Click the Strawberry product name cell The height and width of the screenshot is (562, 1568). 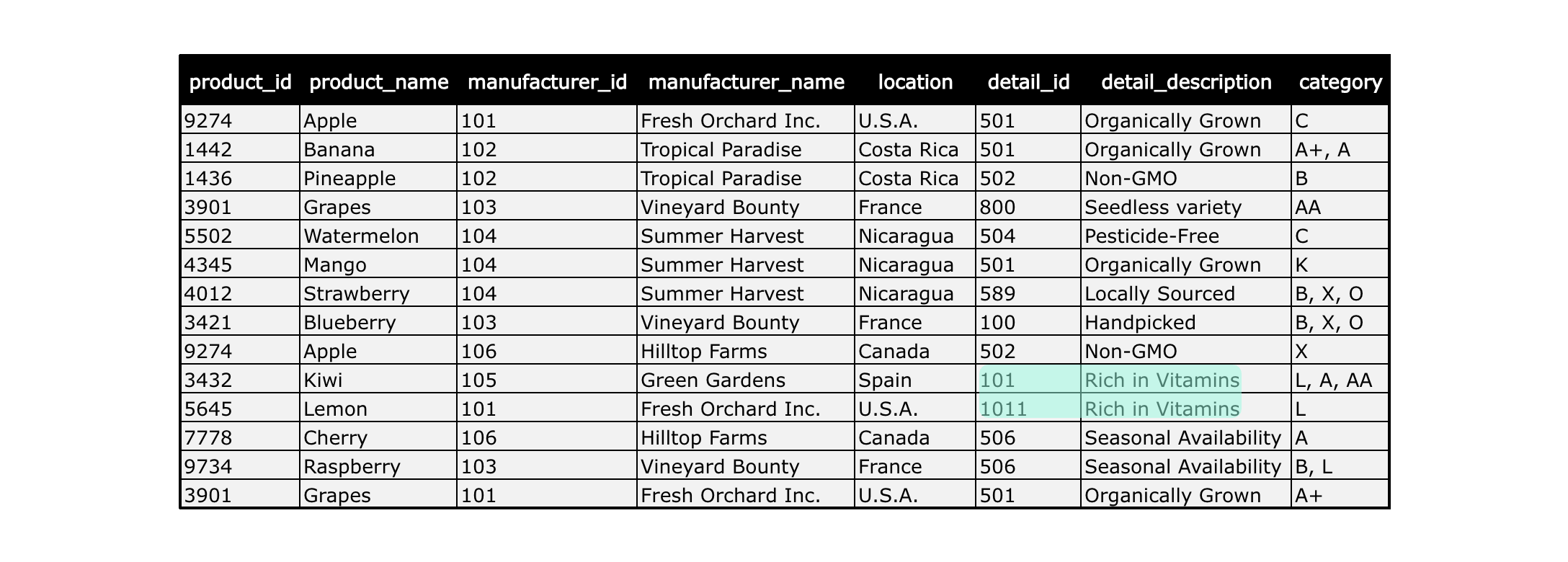click(x=378, y=293)
